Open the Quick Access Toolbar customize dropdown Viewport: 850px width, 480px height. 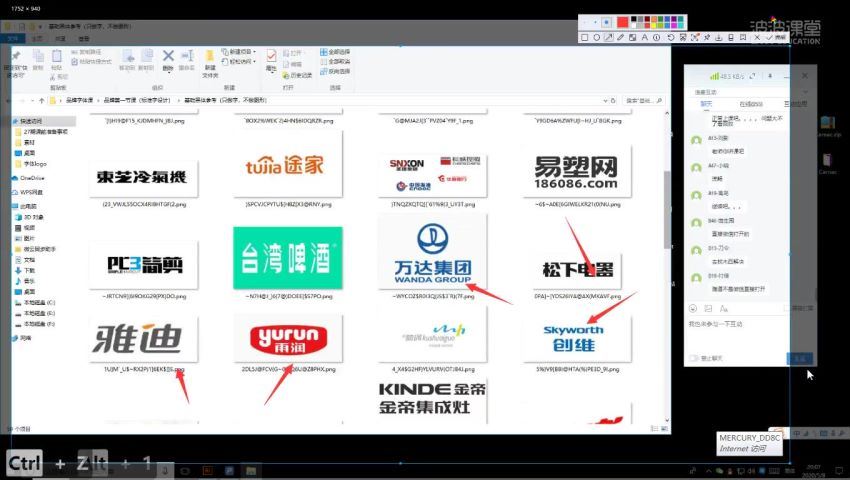pos(40,27)
